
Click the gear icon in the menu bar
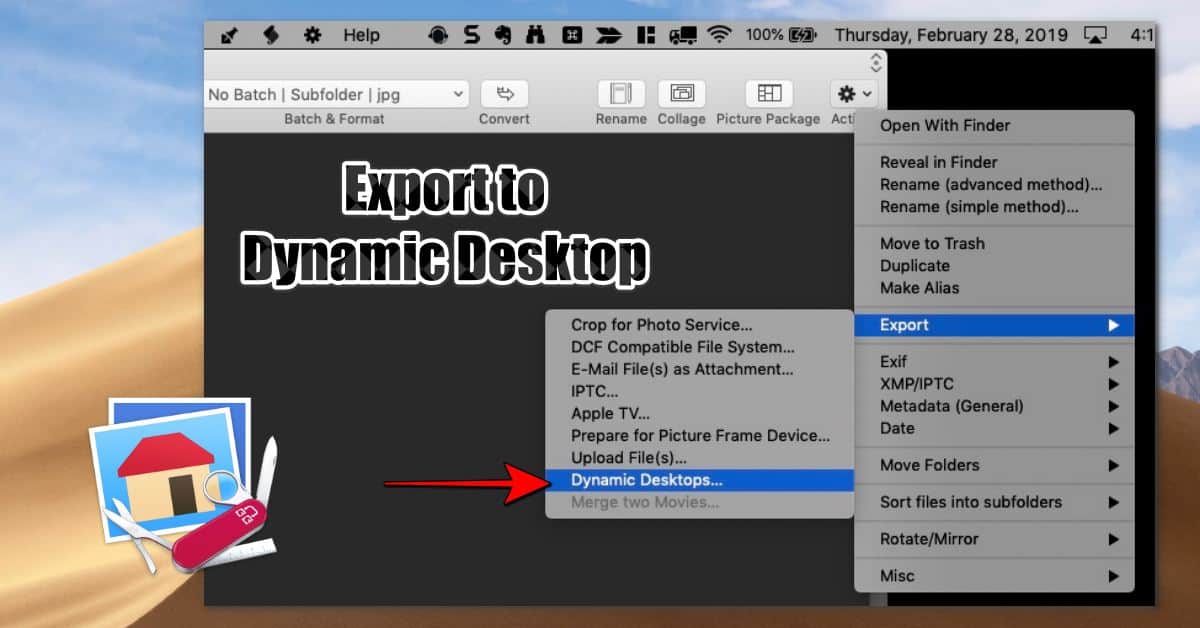tap(313, 35)
